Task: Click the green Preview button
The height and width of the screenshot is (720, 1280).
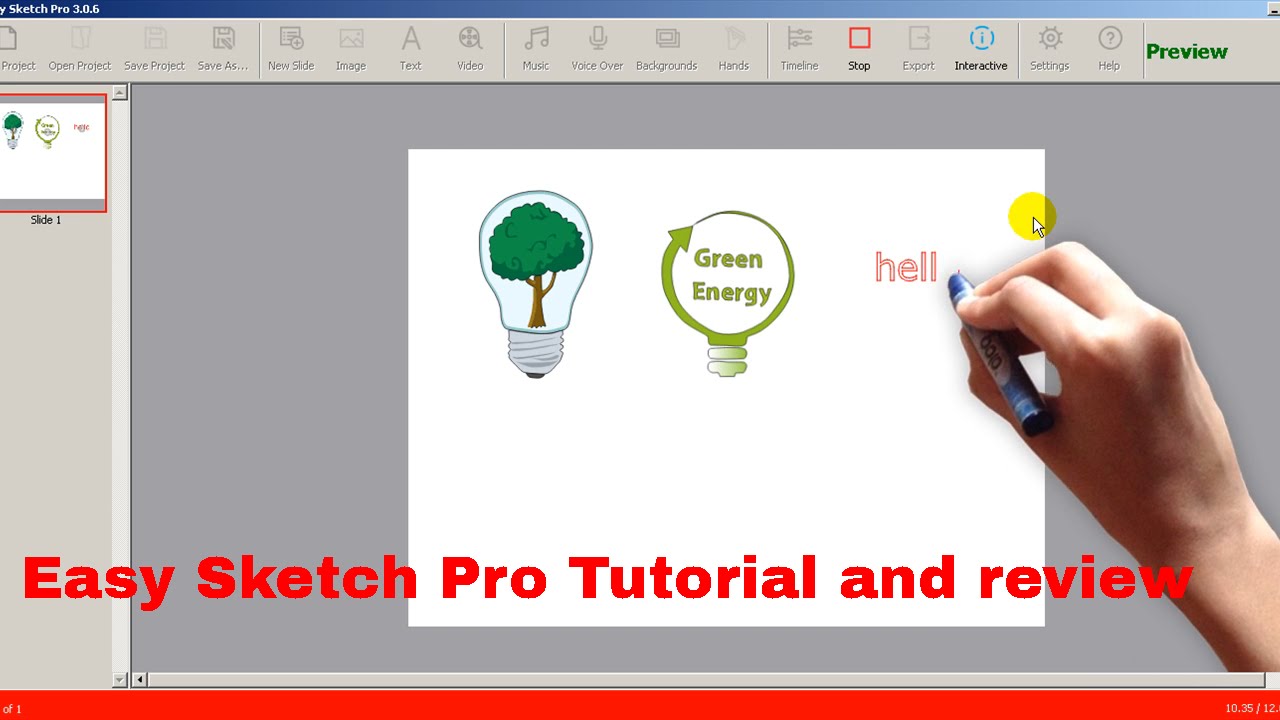Action: pos(1187,51)
